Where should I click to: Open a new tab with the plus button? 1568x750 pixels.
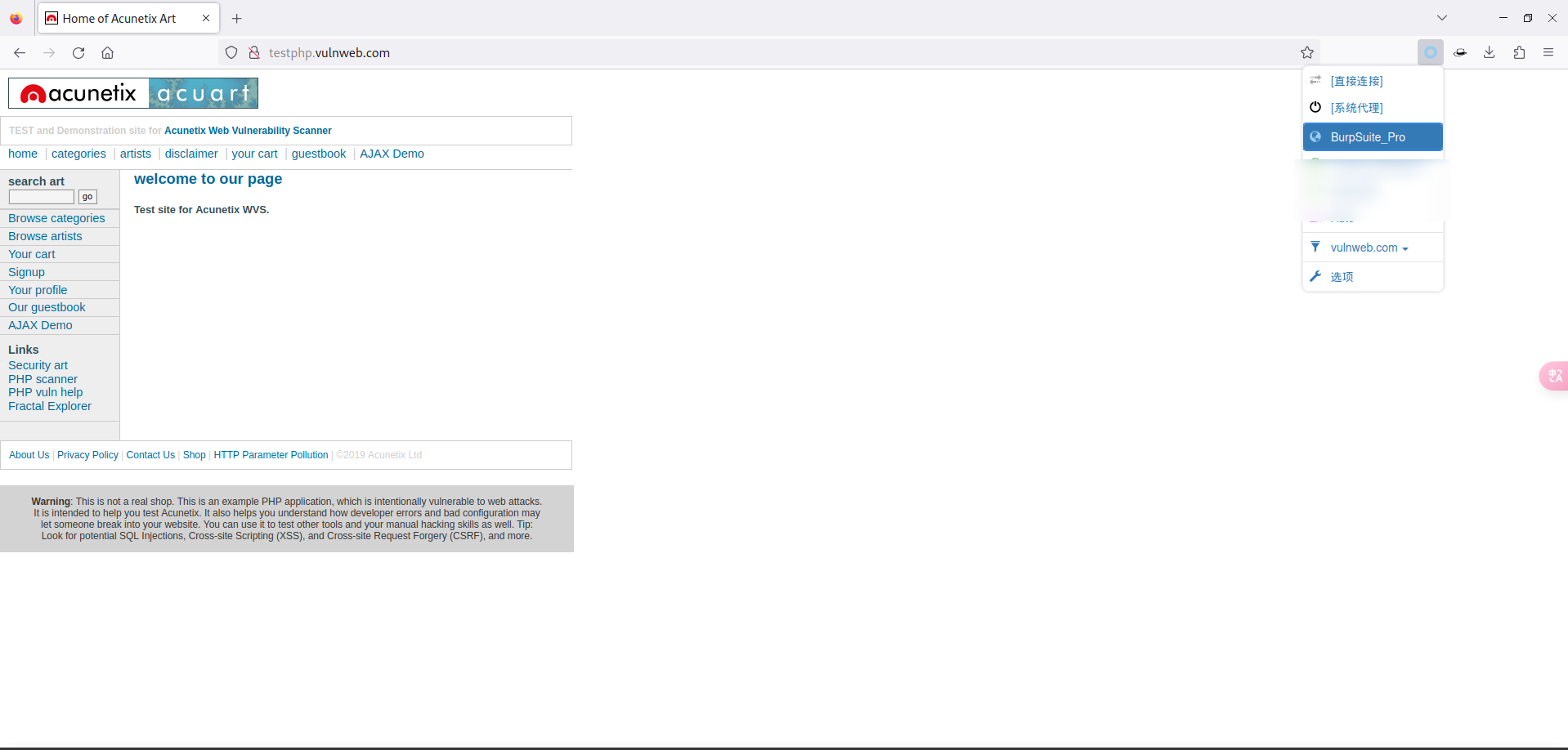237,19
